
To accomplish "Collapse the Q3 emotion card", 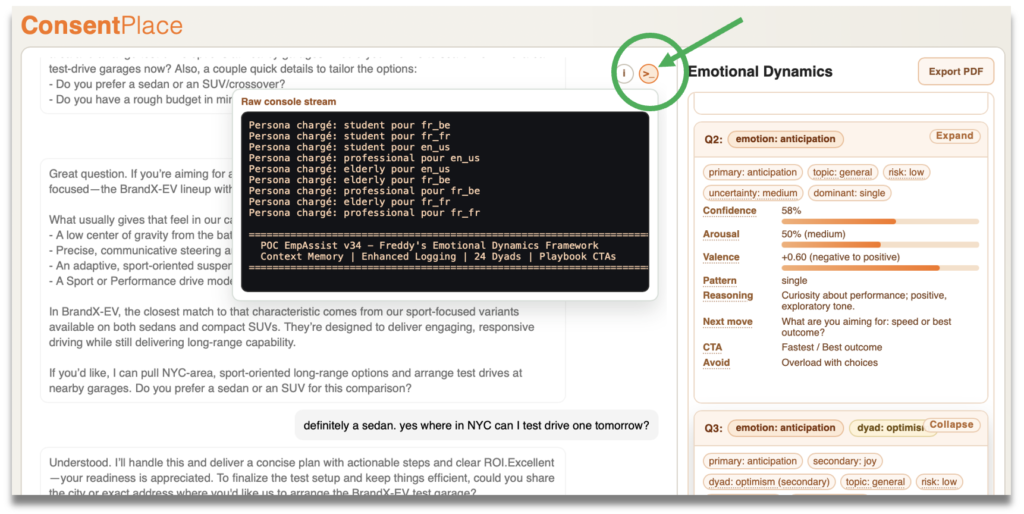I will tap(951, 425).
